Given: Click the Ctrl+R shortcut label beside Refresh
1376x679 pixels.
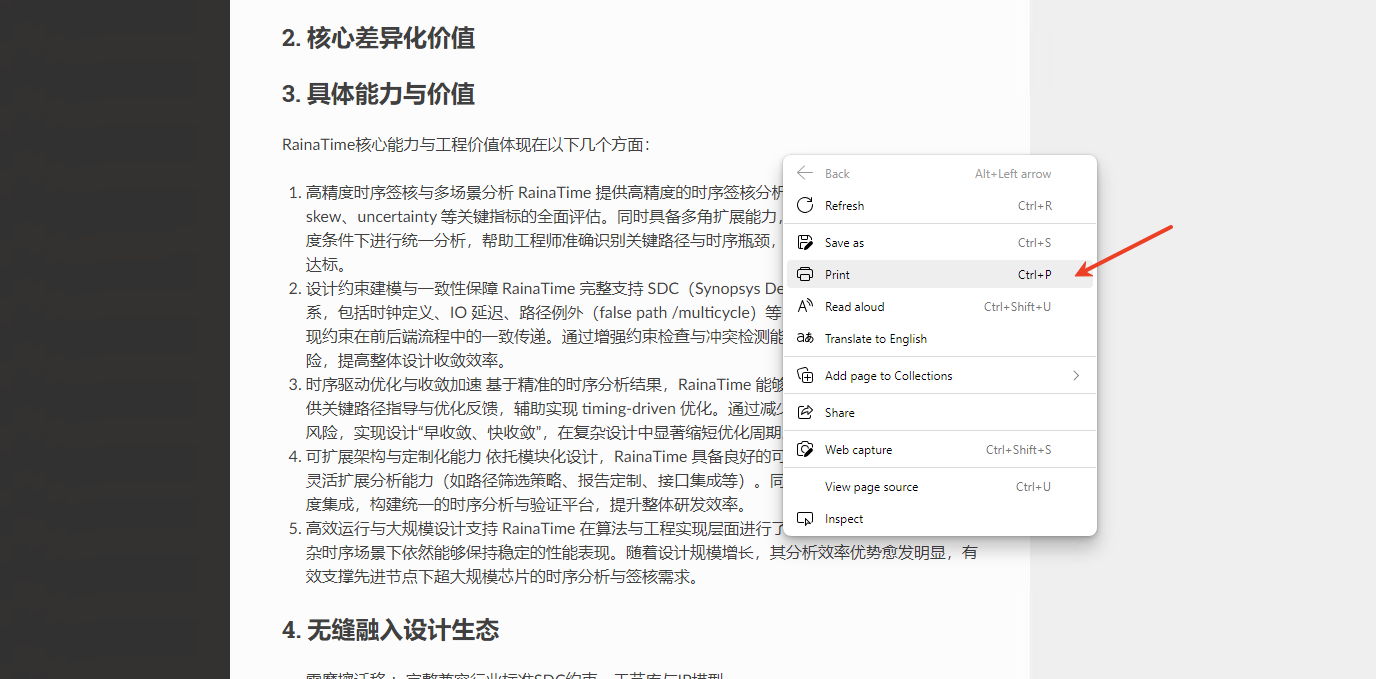Looking at the screenshot, I should coord(1034,206).
